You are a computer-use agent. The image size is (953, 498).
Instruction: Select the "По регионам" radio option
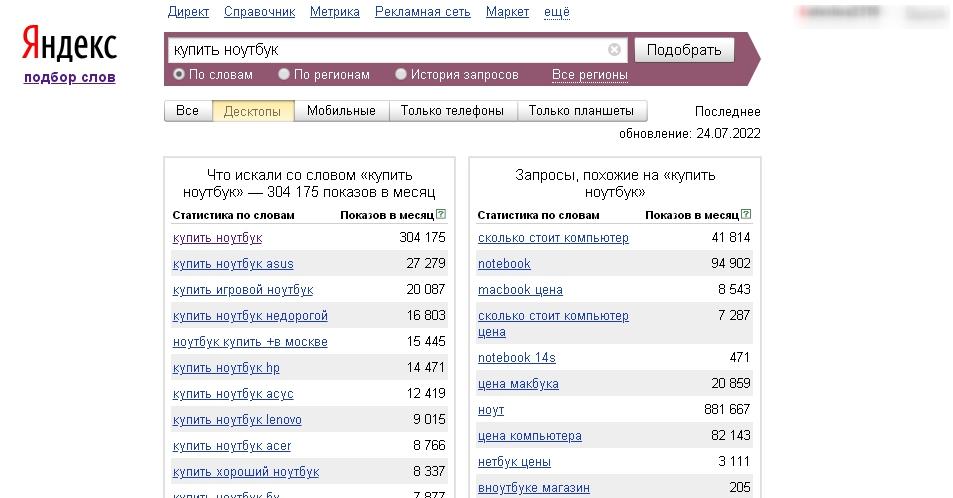click(284, 74)
